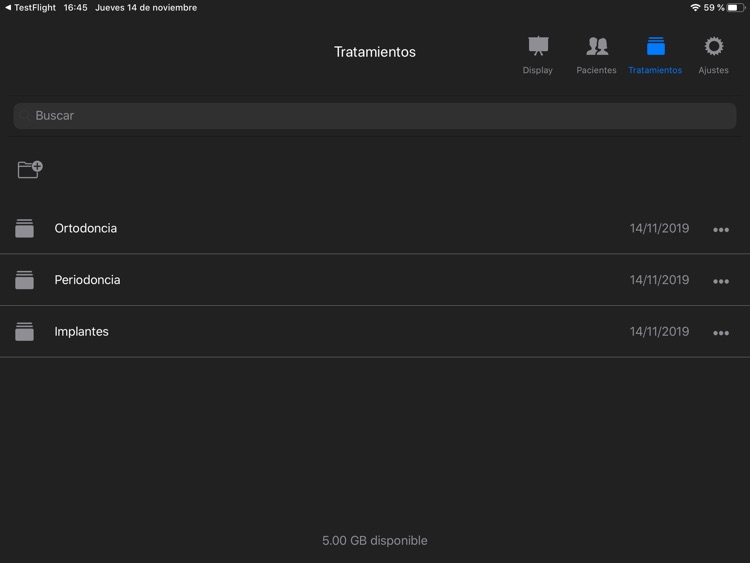Image resolution: width=750 pixels, height=563 pixels.
Task: Open the Periodoncia folder icon
Action: 24,280
